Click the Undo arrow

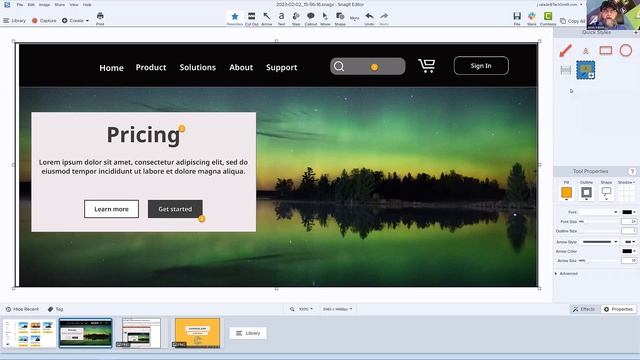coord(369,18)
